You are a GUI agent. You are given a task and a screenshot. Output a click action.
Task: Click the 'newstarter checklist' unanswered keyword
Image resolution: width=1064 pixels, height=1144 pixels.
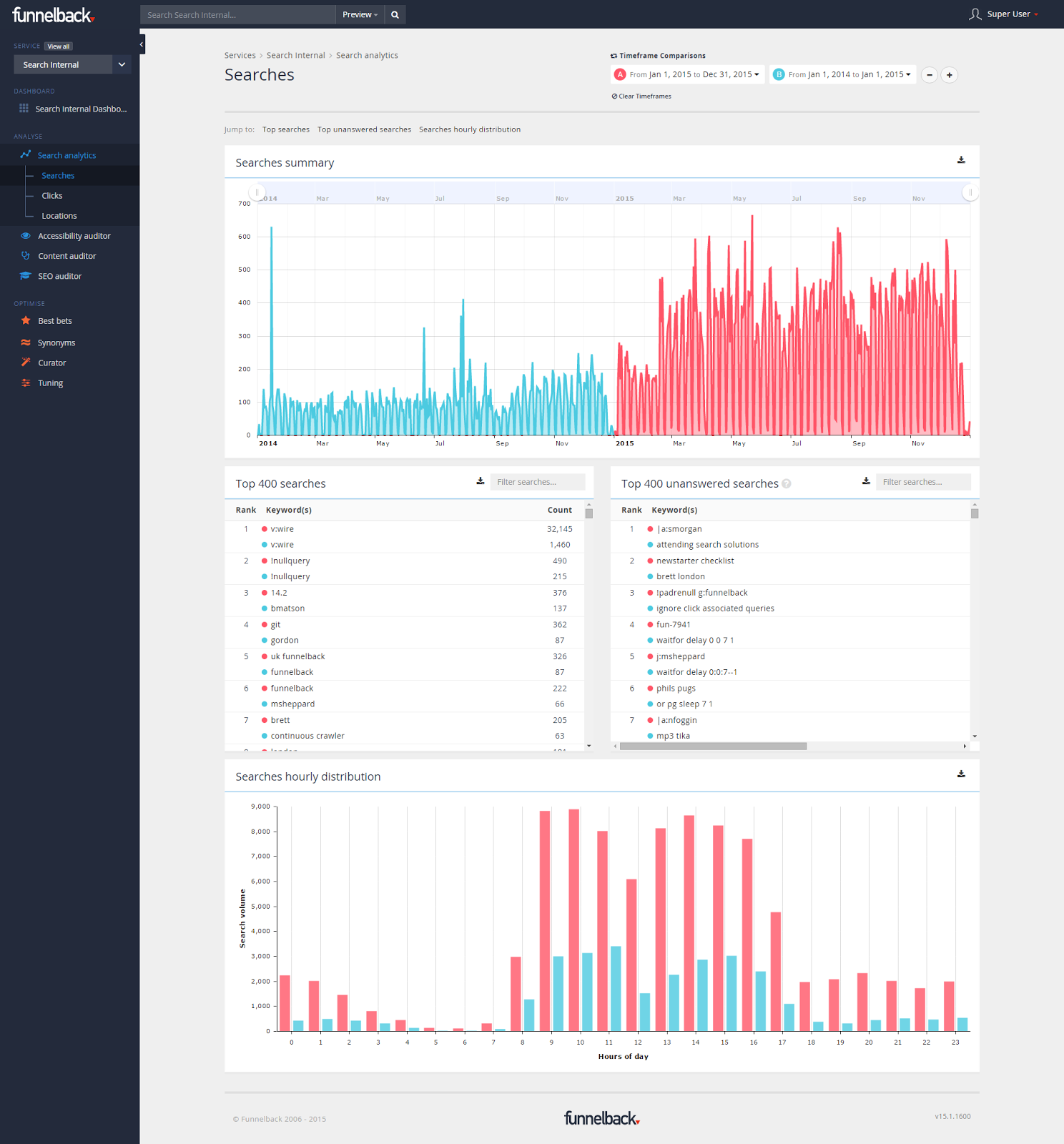695,561
